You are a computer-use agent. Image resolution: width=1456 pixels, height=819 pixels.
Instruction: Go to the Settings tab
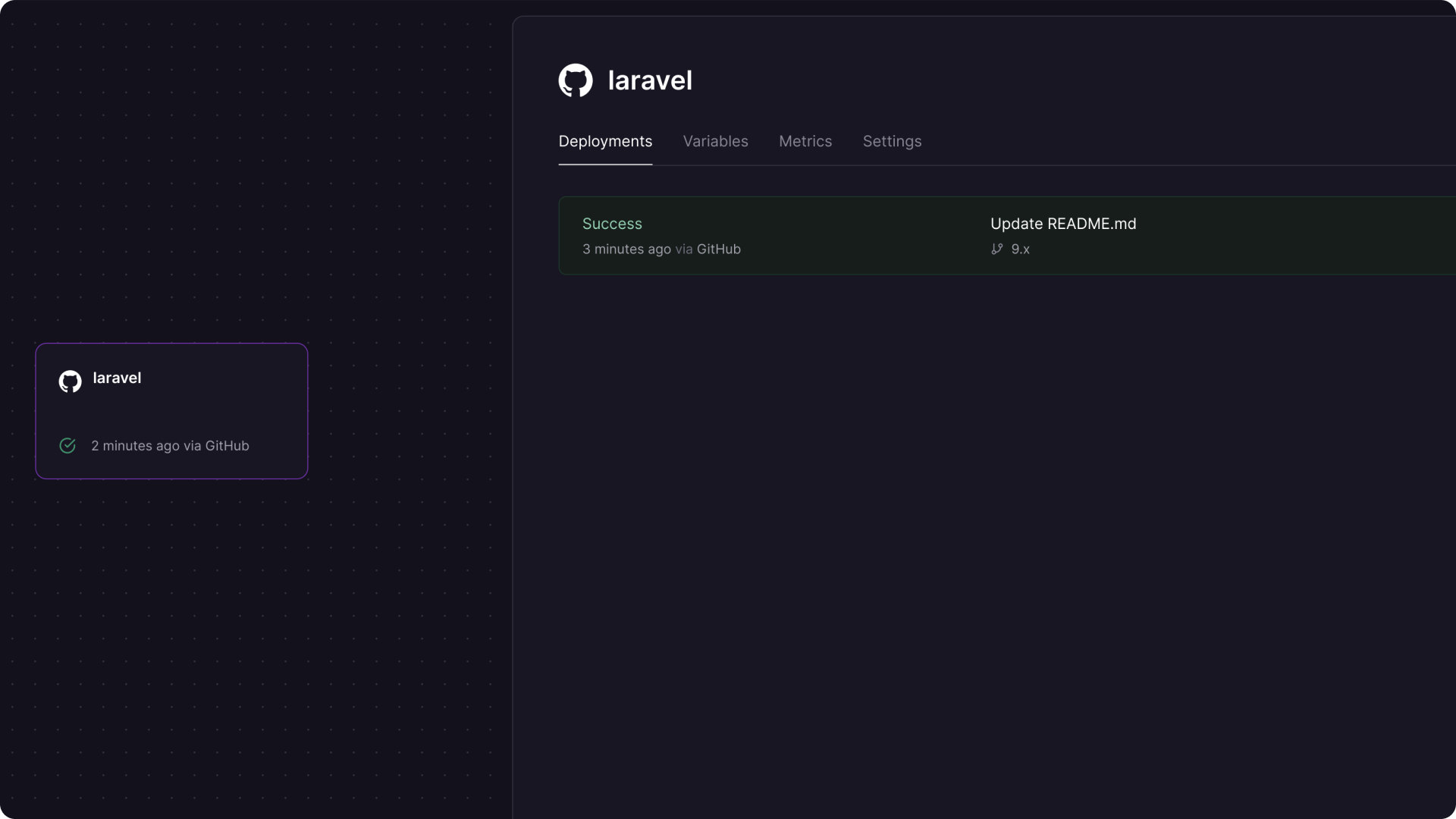(x=892, y=142)
